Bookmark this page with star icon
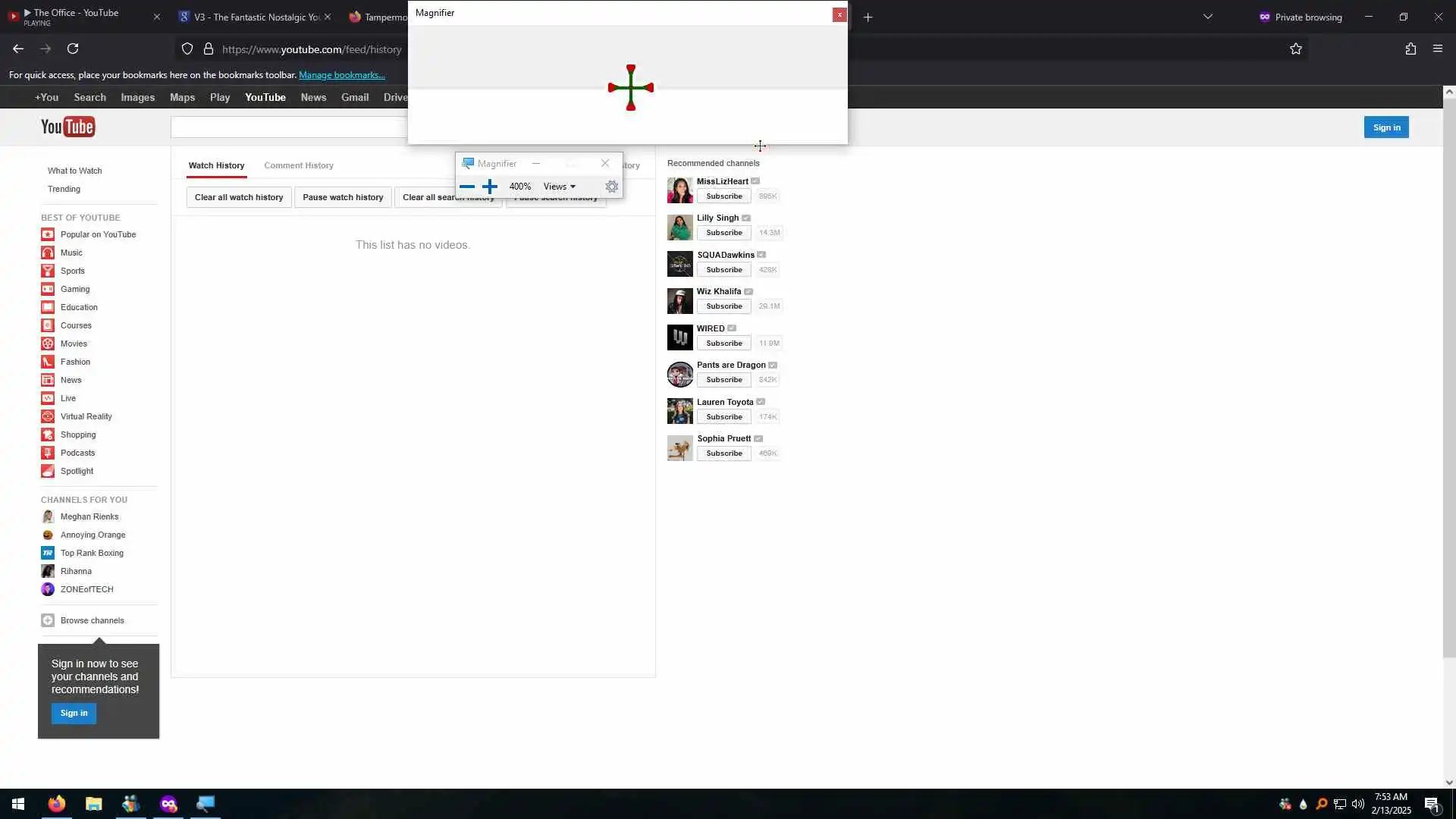 [1295, 49]
